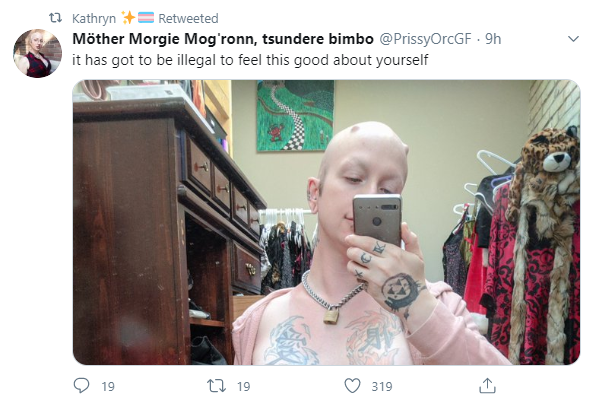The height and width of the screenshot is (403, 594).
Task: Like the tweet with the heart icon
Action: coord(352,386)
